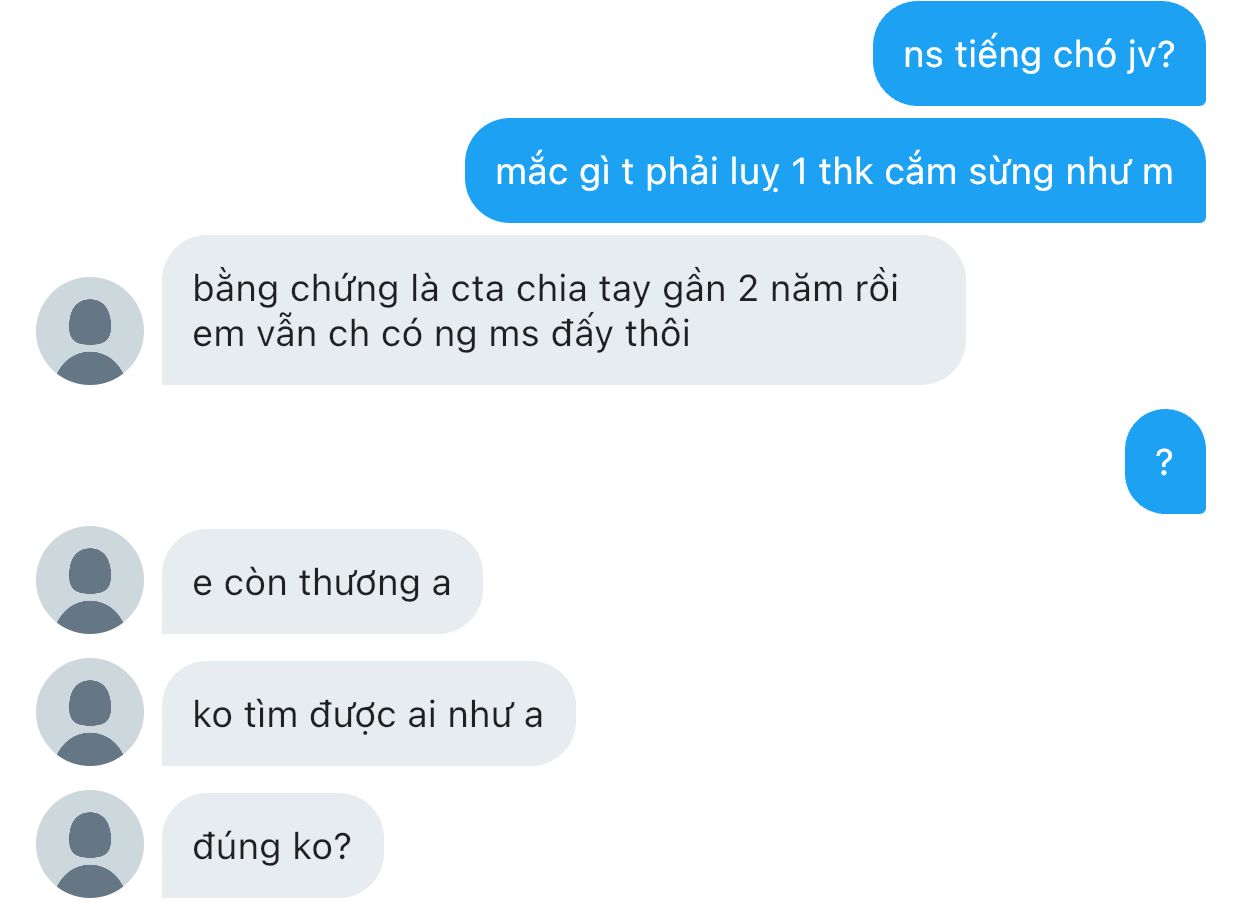This screenshot has height=915, width=1242.
Task: Select the 'ns tiếng chó jv?' sent message bubble
Action: click(x=1039, y=54)
